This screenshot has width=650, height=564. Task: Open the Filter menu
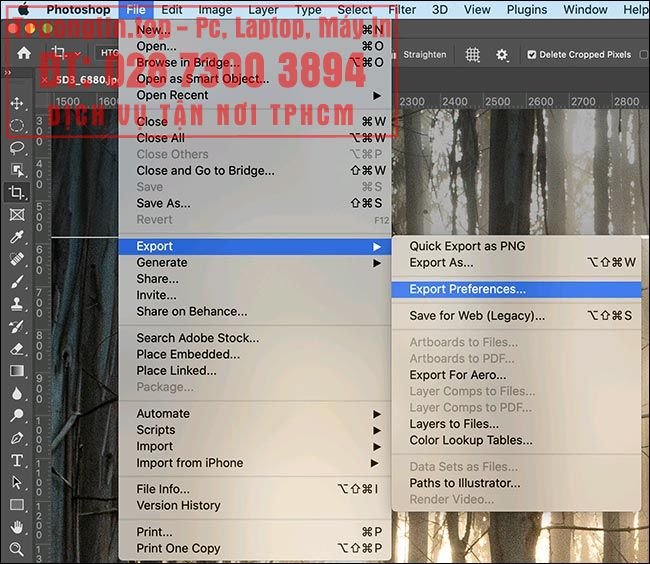coord(402,9)
